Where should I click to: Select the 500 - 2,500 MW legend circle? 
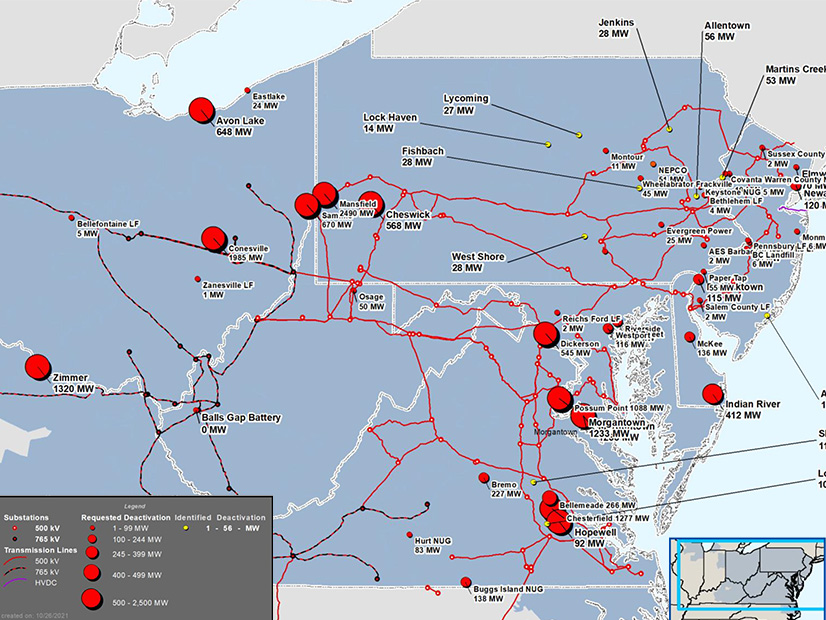point(91,600)
